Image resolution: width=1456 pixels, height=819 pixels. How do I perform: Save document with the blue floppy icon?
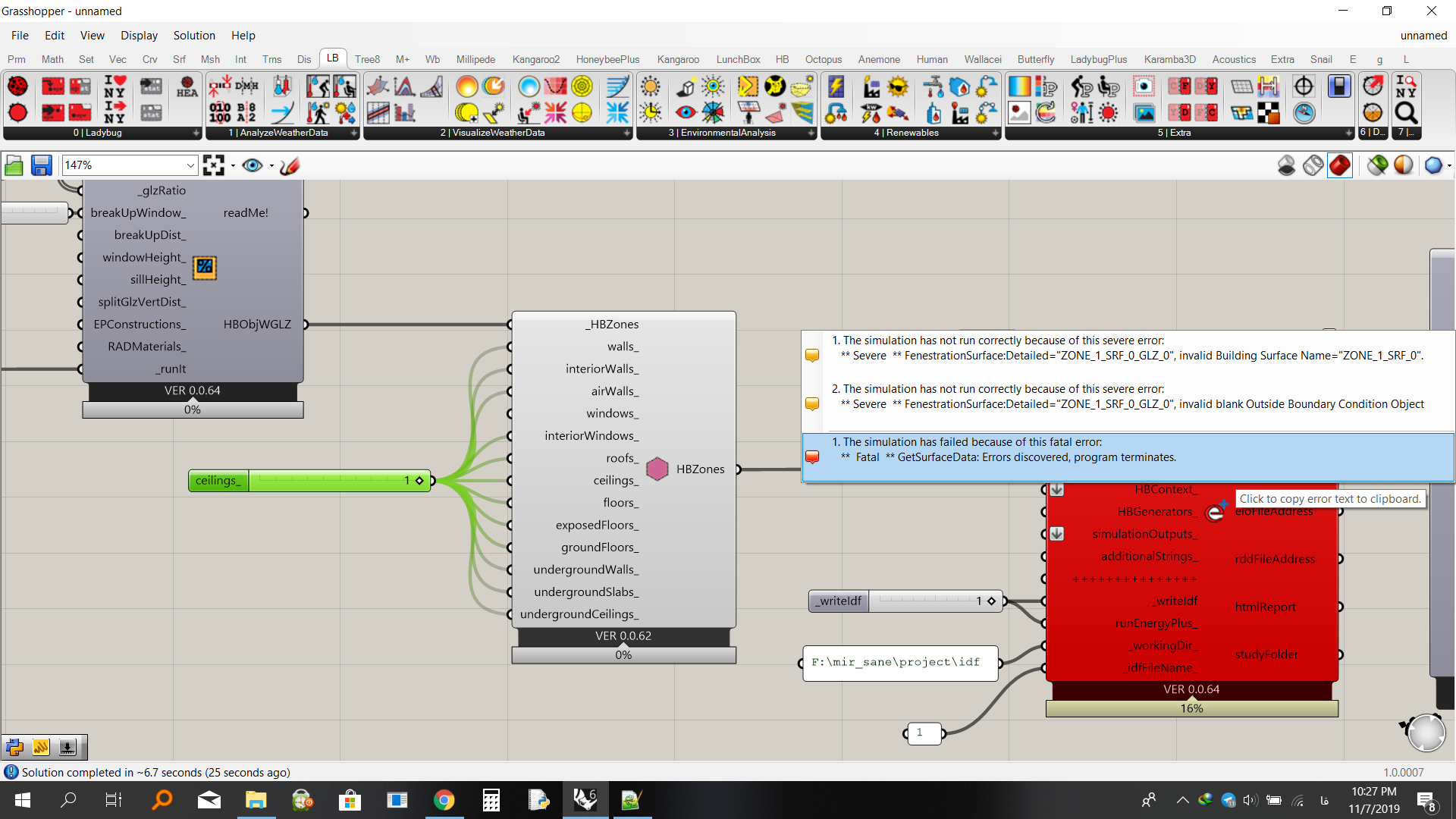coord(41,165)
